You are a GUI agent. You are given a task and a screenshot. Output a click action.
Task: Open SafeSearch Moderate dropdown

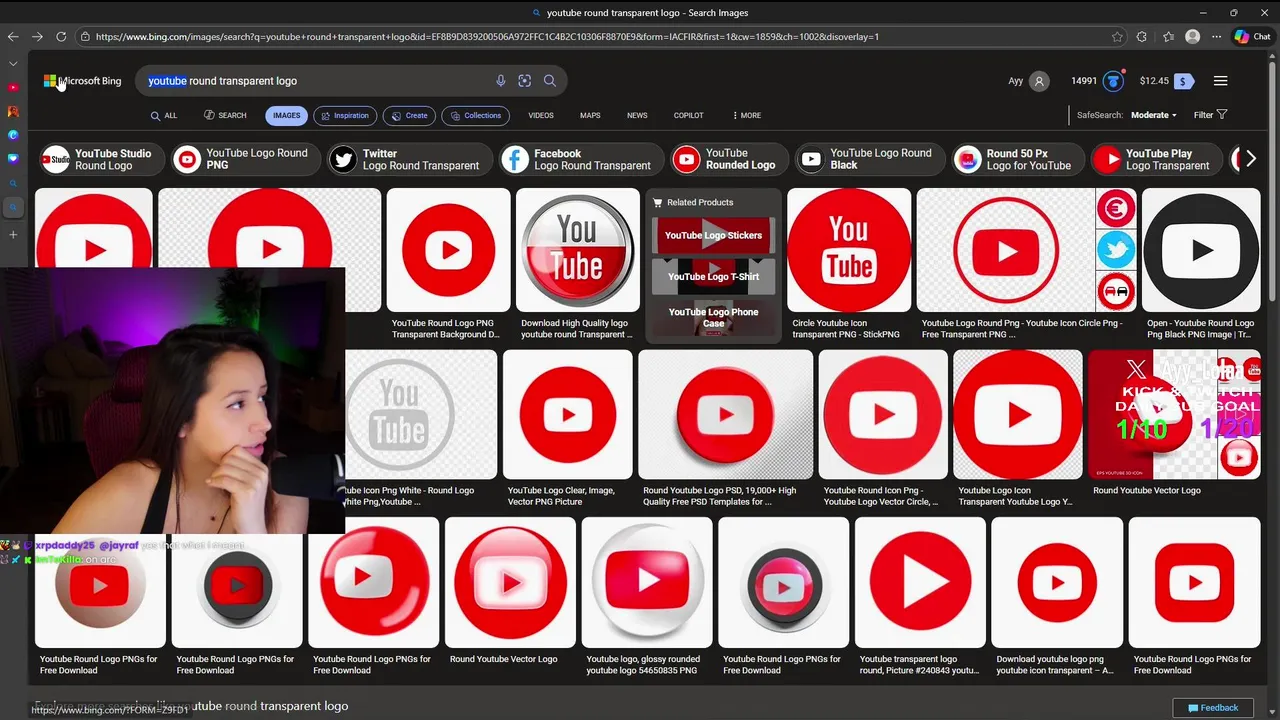coord(1153,115)
